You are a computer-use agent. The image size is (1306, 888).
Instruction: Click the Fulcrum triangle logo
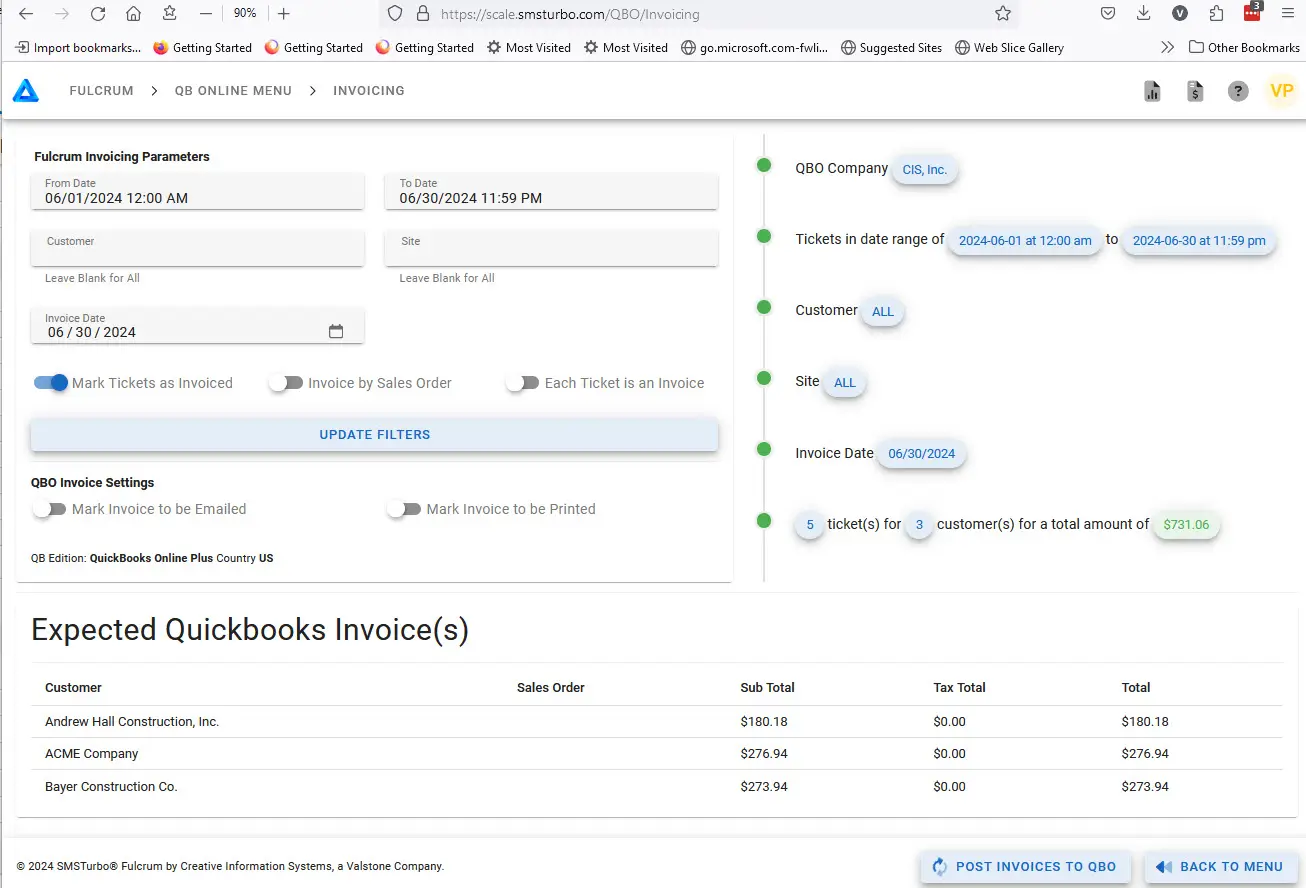click(x=26, y=91)
